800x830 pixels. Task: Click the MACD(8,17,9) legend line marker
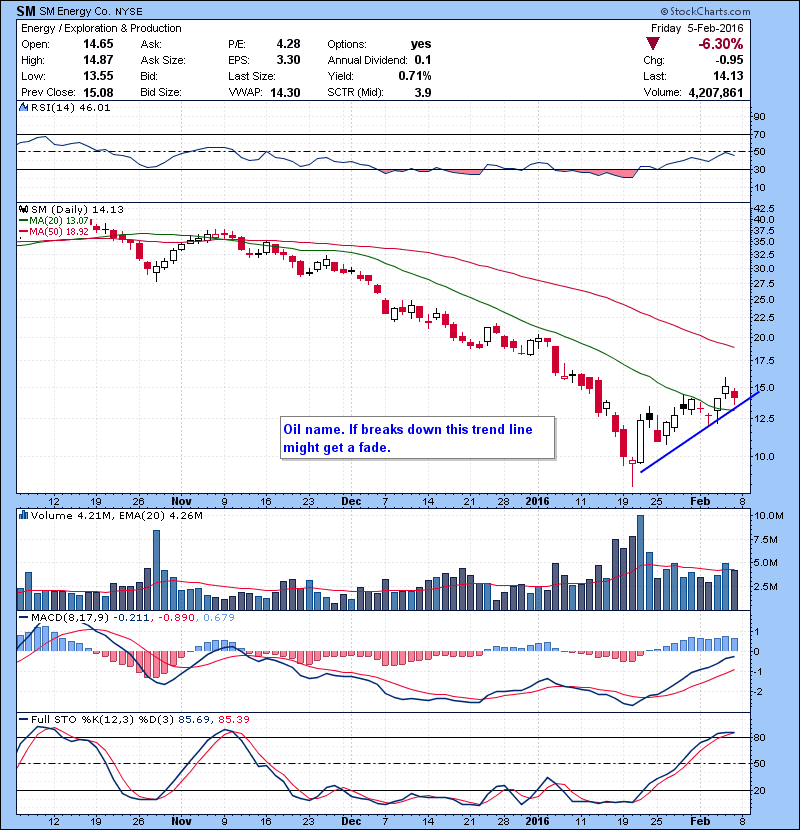point(24,617)
